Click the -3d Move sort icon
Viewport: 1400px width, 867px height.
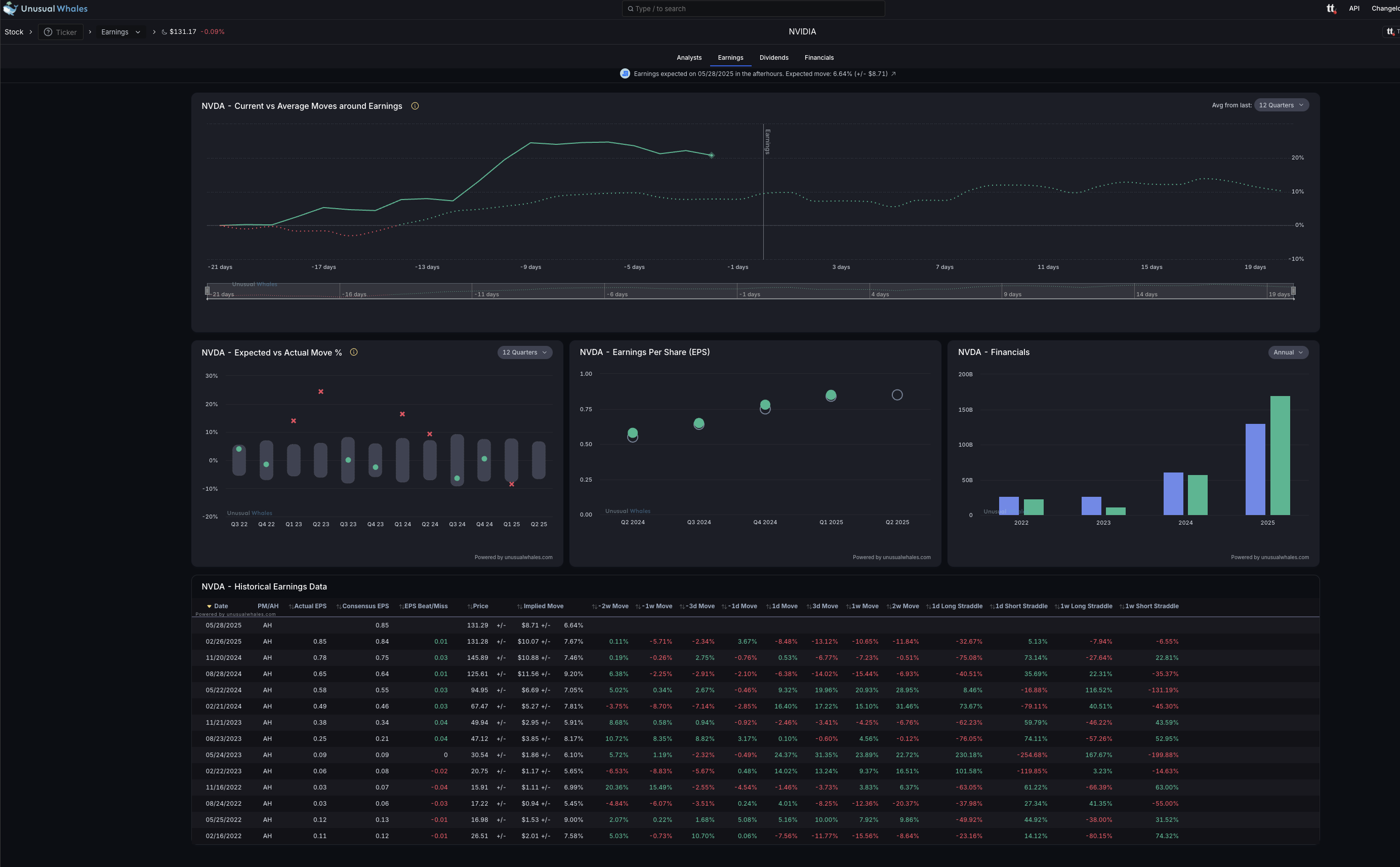pos(682,606)
